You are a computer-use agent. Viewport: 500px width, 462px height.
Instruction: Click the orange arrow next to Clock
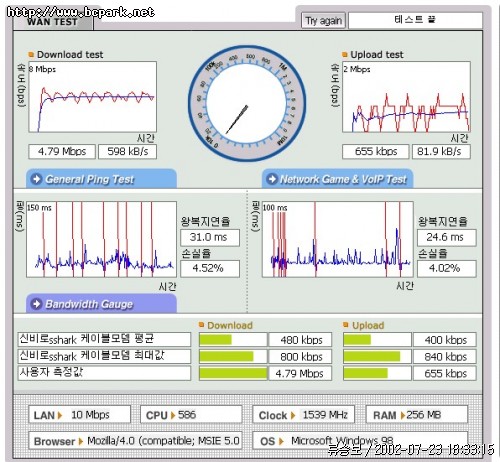pos(293,415)
